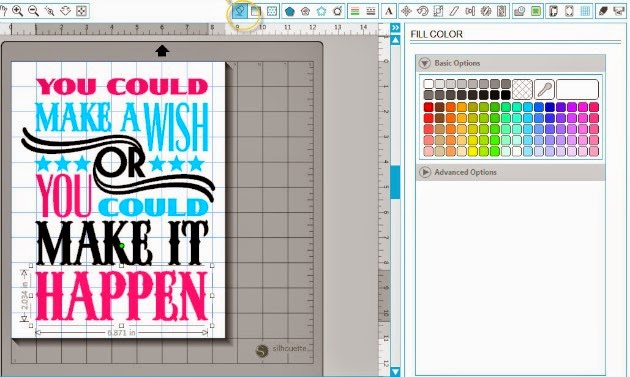Select the dark brown top-row swatch
Image resolution: width=630 pixels, height=377 pixels.
[x=440, y=107]
